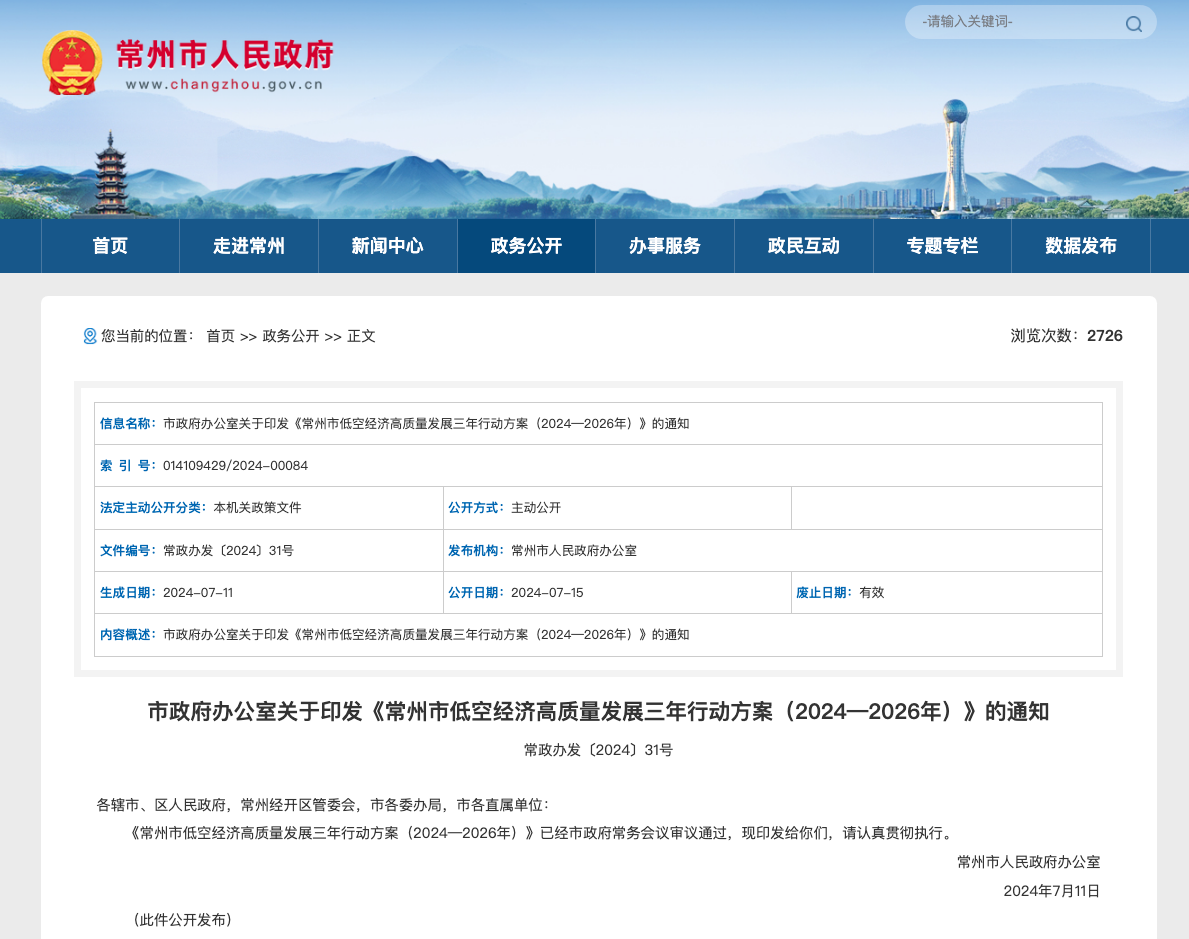This screenshot has height=939, width=1189.
Task: Open the 专题专栏 navigation item
Action: (x=942, y=246)
